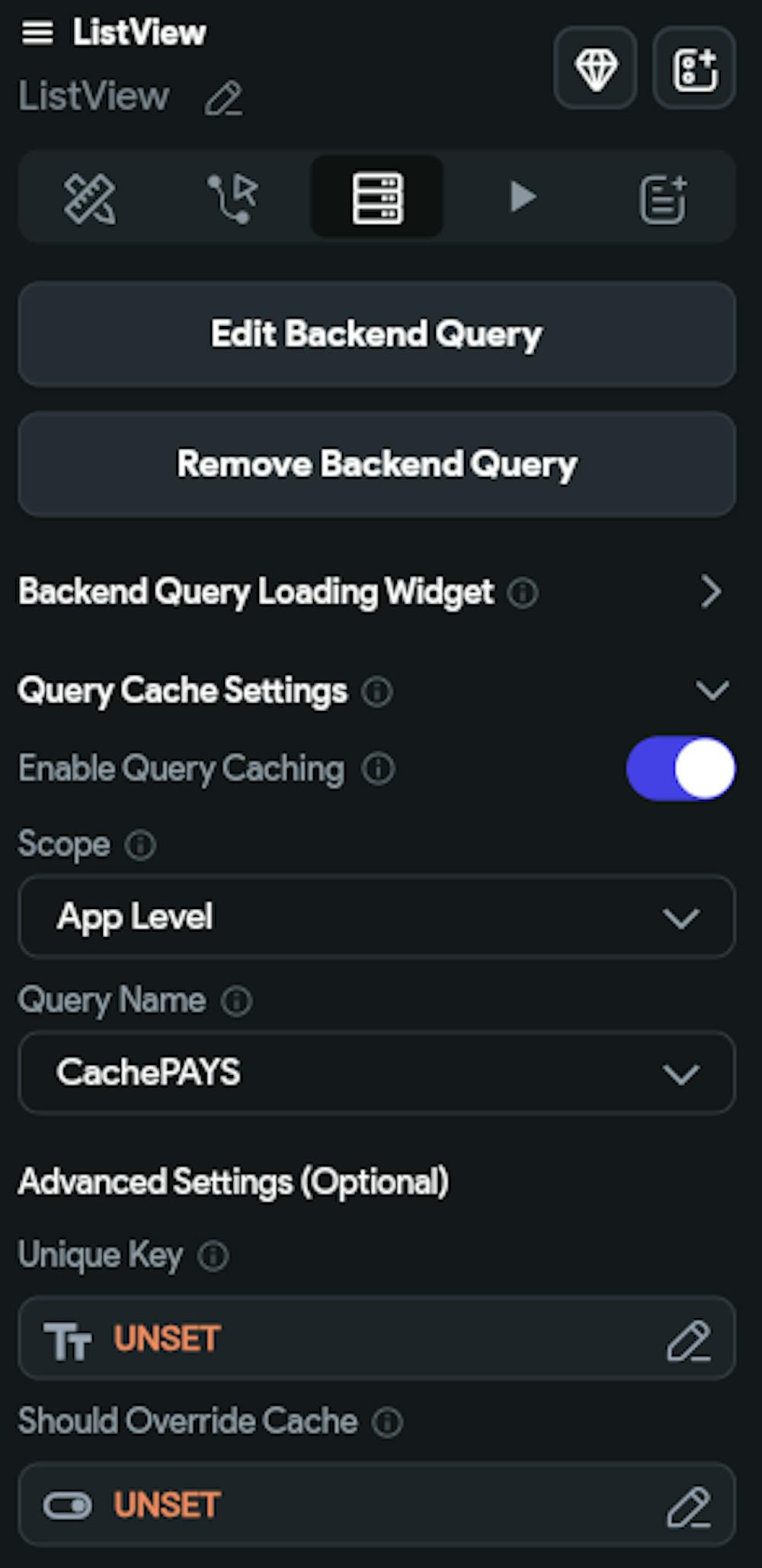Click the diamond premium icon

(595, 69)
